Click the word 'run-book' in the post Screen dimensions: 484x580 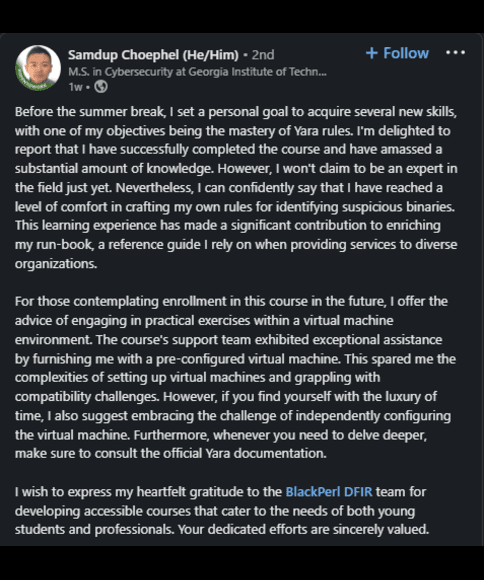pyautogui.click(x=65, y=245)
